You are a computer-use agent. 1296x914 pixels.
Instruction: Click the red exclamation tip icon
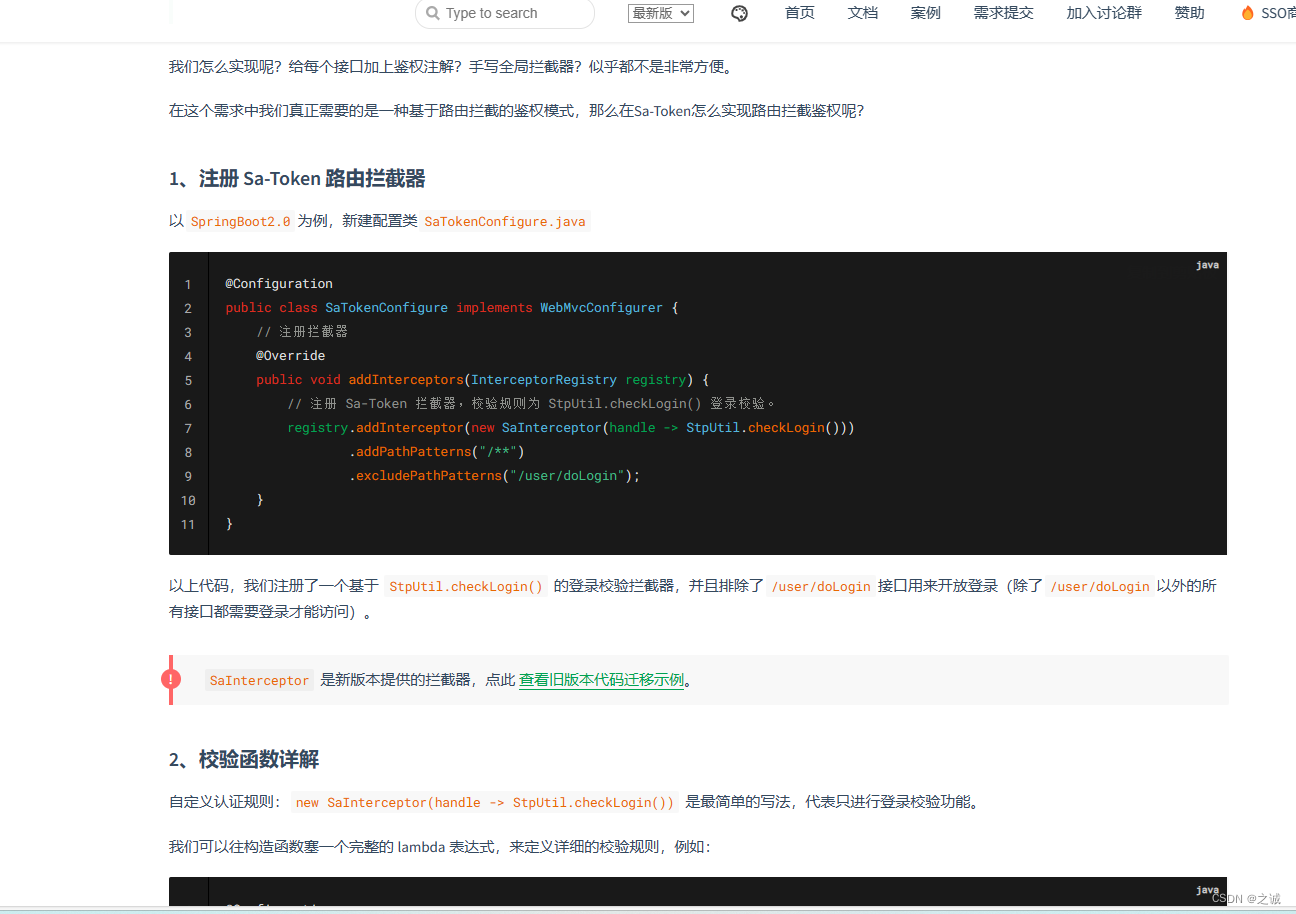171,679
